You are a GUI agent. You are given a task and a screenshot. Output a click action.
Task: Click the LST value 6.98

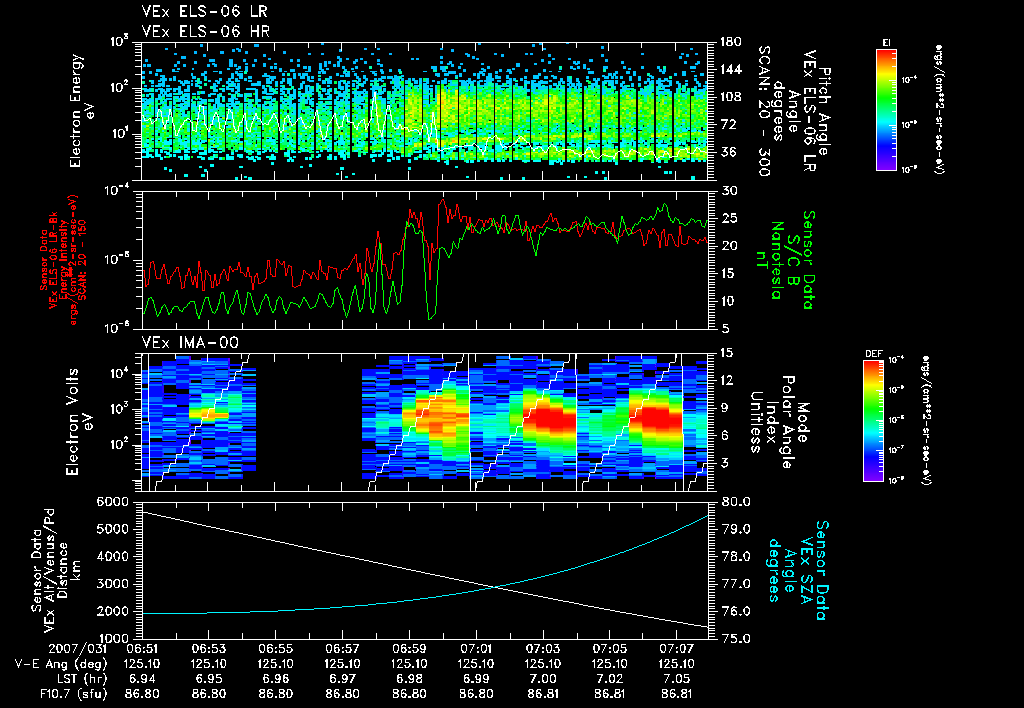(409, 679)
